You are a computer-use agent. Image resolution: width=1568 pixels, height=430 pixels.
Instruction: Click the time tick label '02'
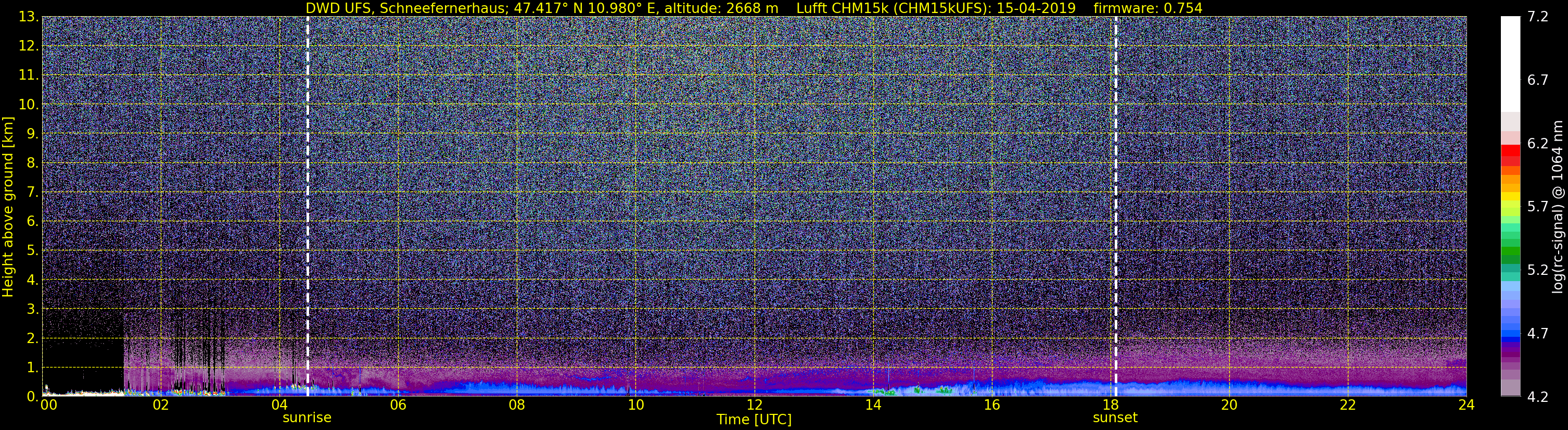tap(161, 405)
